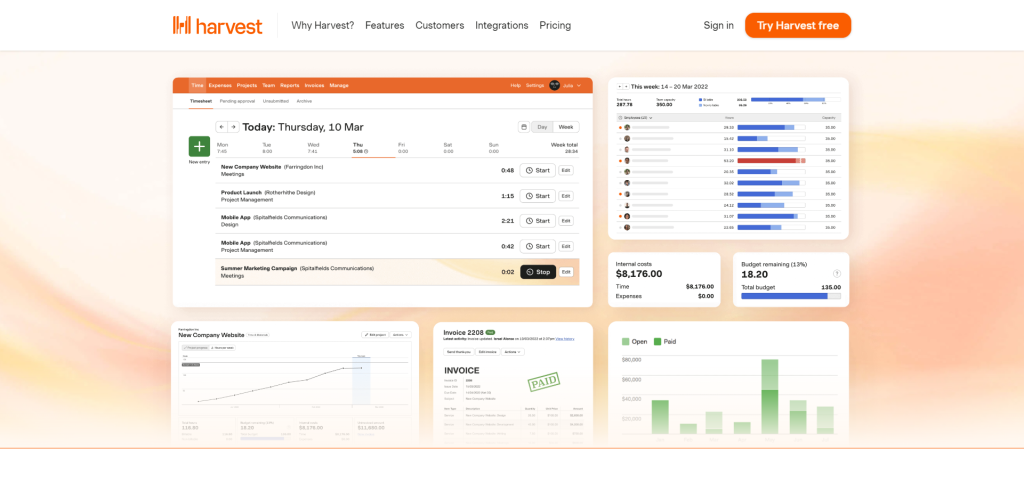1024x491 pixels.
Task: Stop the Summer Marketing Campaign timer
Action: point(537,272)
